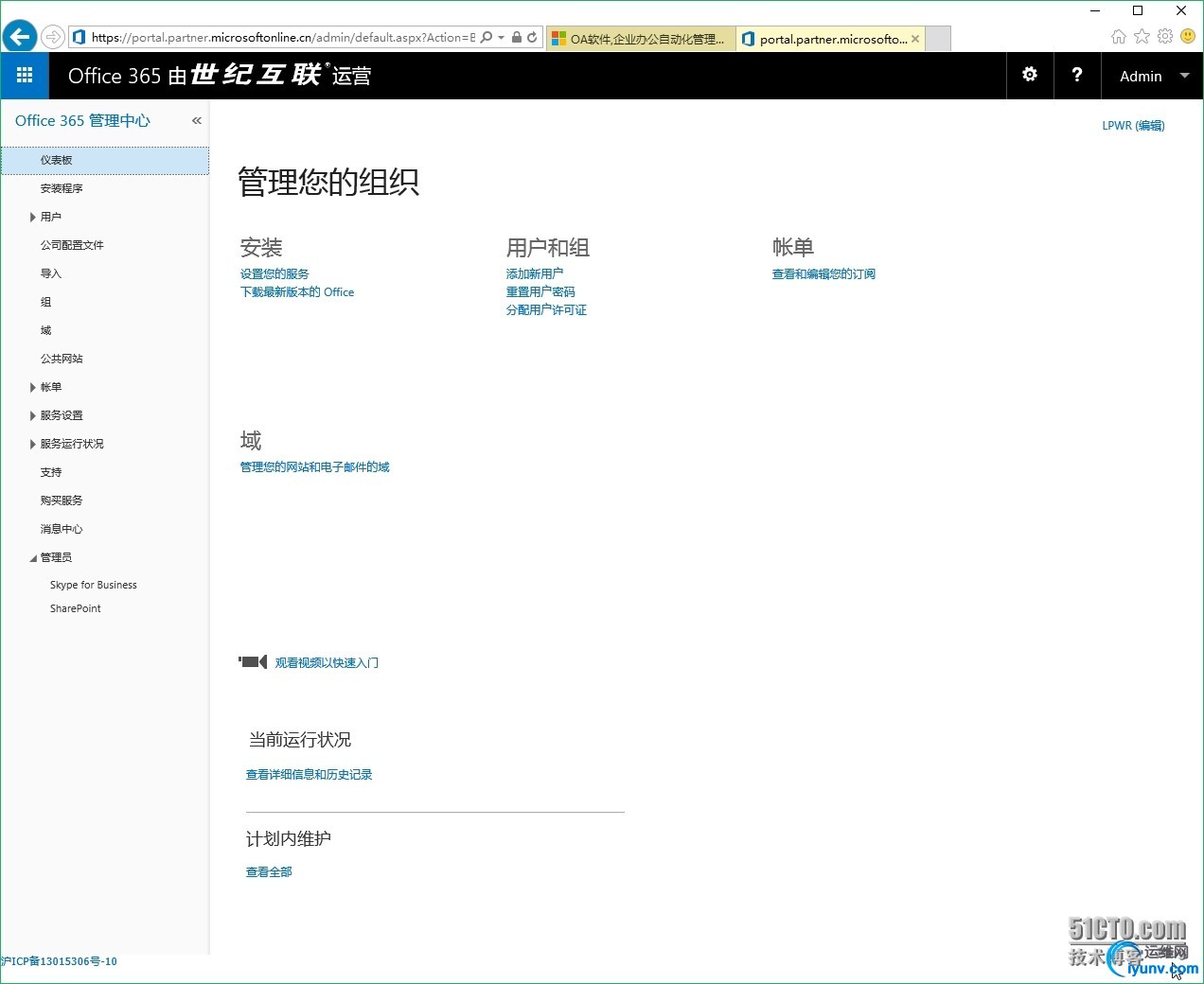Click 设置您的服务 link
This screenshot has height=984, width=1204.
(x=274, y=273)
